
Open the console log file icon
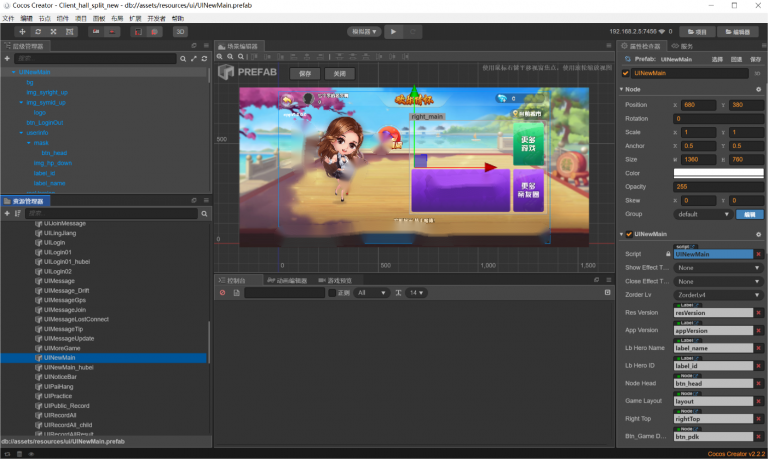coord(237,293)
